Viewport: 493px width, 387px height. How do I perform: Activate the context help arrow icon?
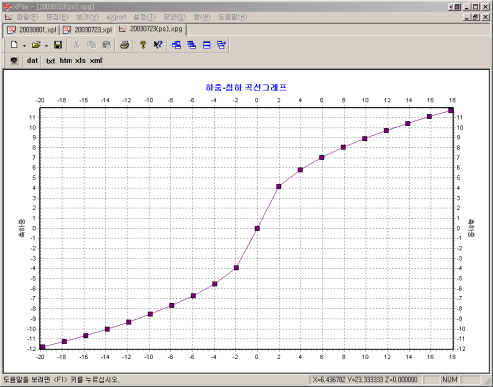(x=158, y=45)
